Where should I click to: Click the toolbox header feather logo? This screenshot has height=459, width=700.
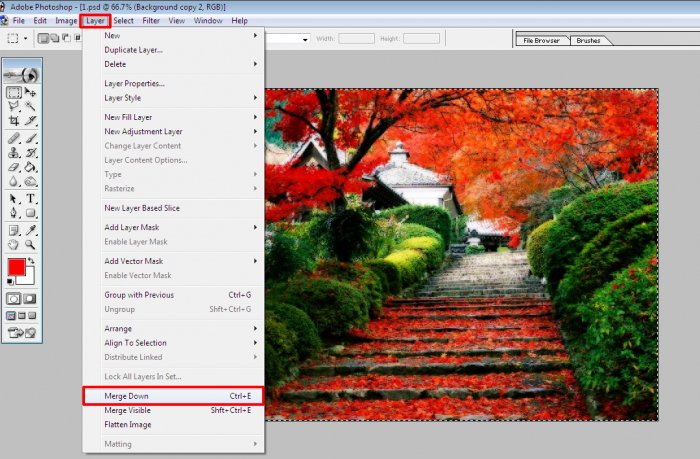(x=21, y=75)
